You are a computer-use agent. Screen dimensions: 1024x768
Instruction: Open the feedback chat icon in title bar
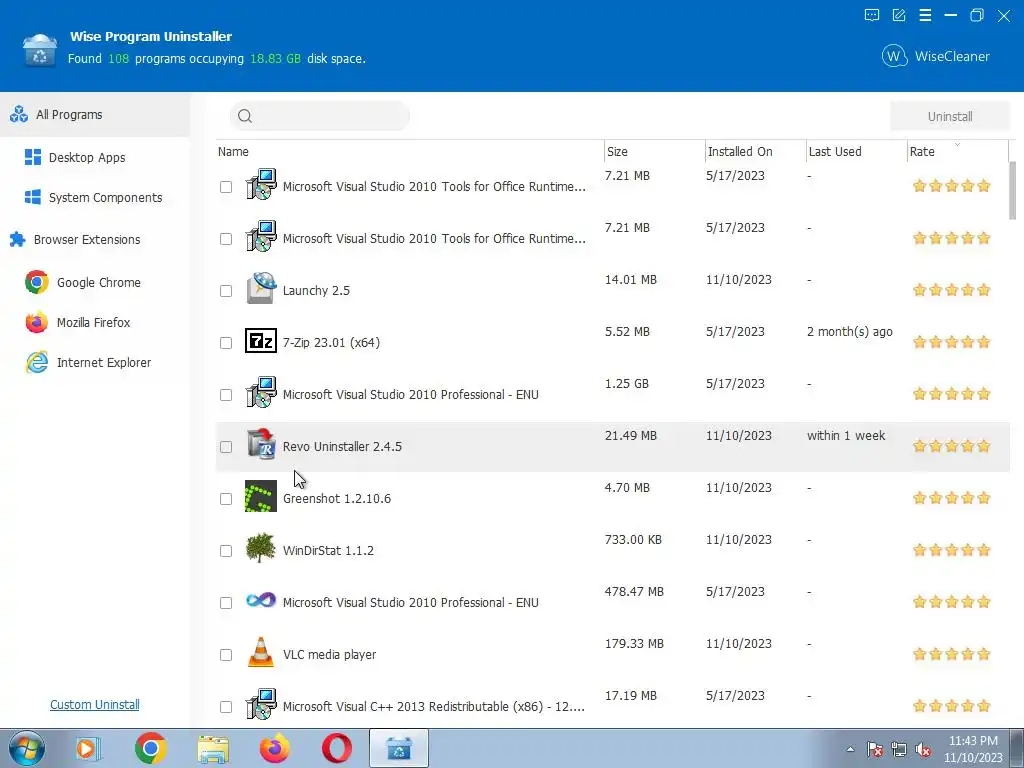(872, 15)
